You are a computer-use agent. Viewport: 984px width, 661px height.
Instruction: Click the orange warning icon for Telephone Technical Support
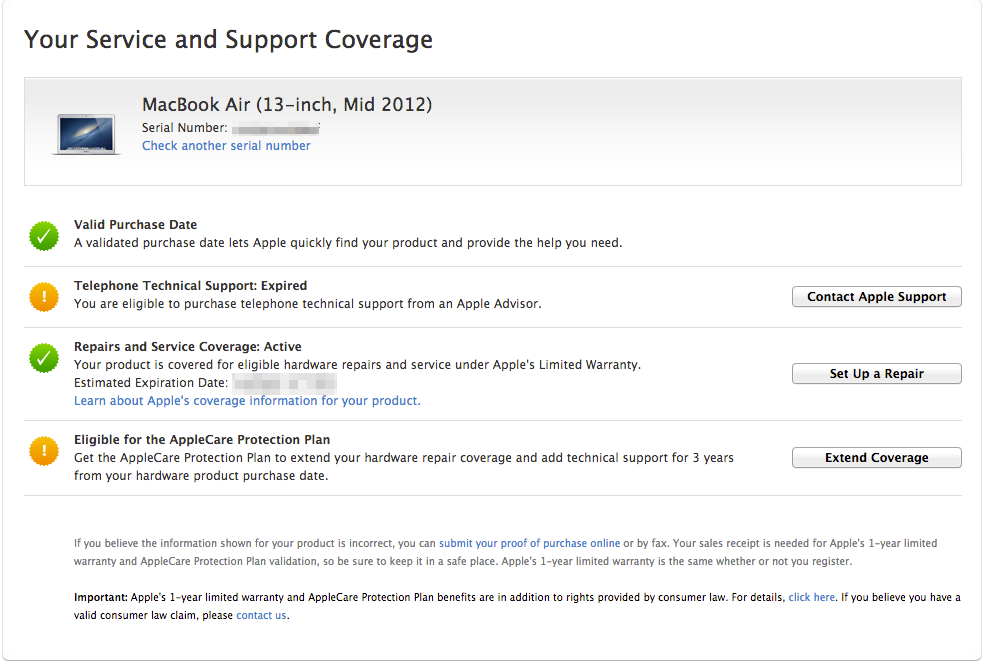[44, 297]
